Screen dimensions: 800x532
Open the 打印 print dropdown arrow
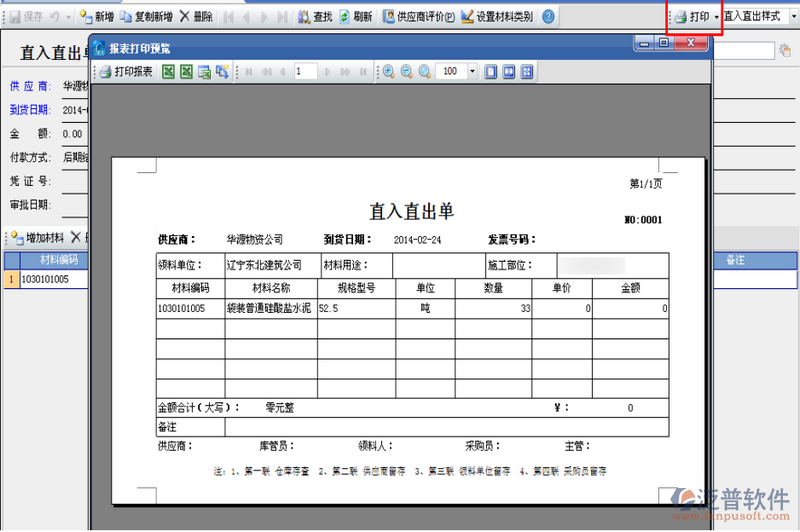click(x=716, y=17)
